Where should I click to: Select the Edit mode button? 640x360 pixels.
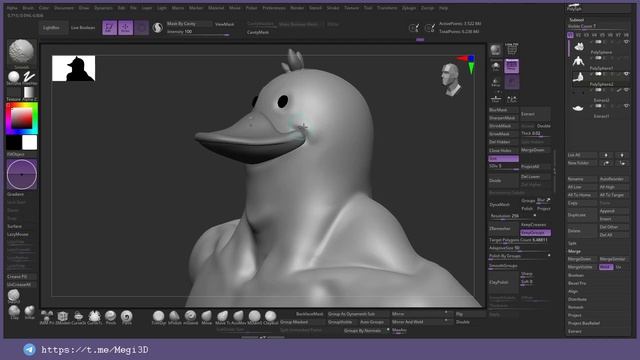click(109, 28)
